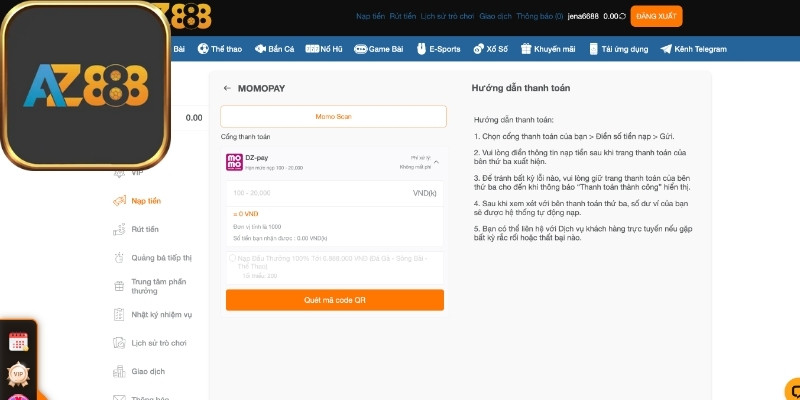Click the hand-money icon beside sidebar Rút tiền
The height and width of the screenshot is (400, 800).
pos(119,230)
